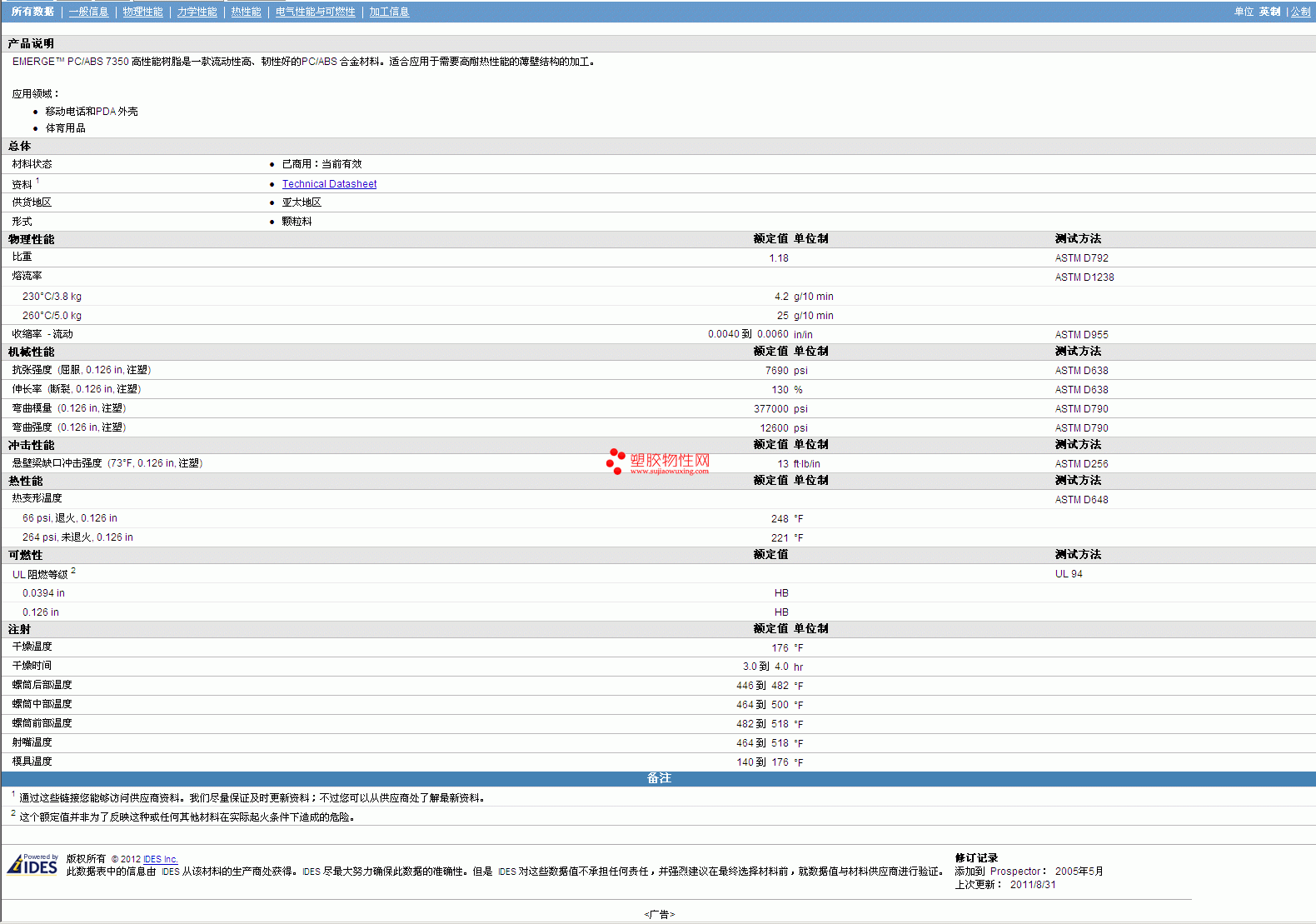Open the 热性能 tab
Image resolution: width=1316 pixels, height=924 pixels.
246,12
